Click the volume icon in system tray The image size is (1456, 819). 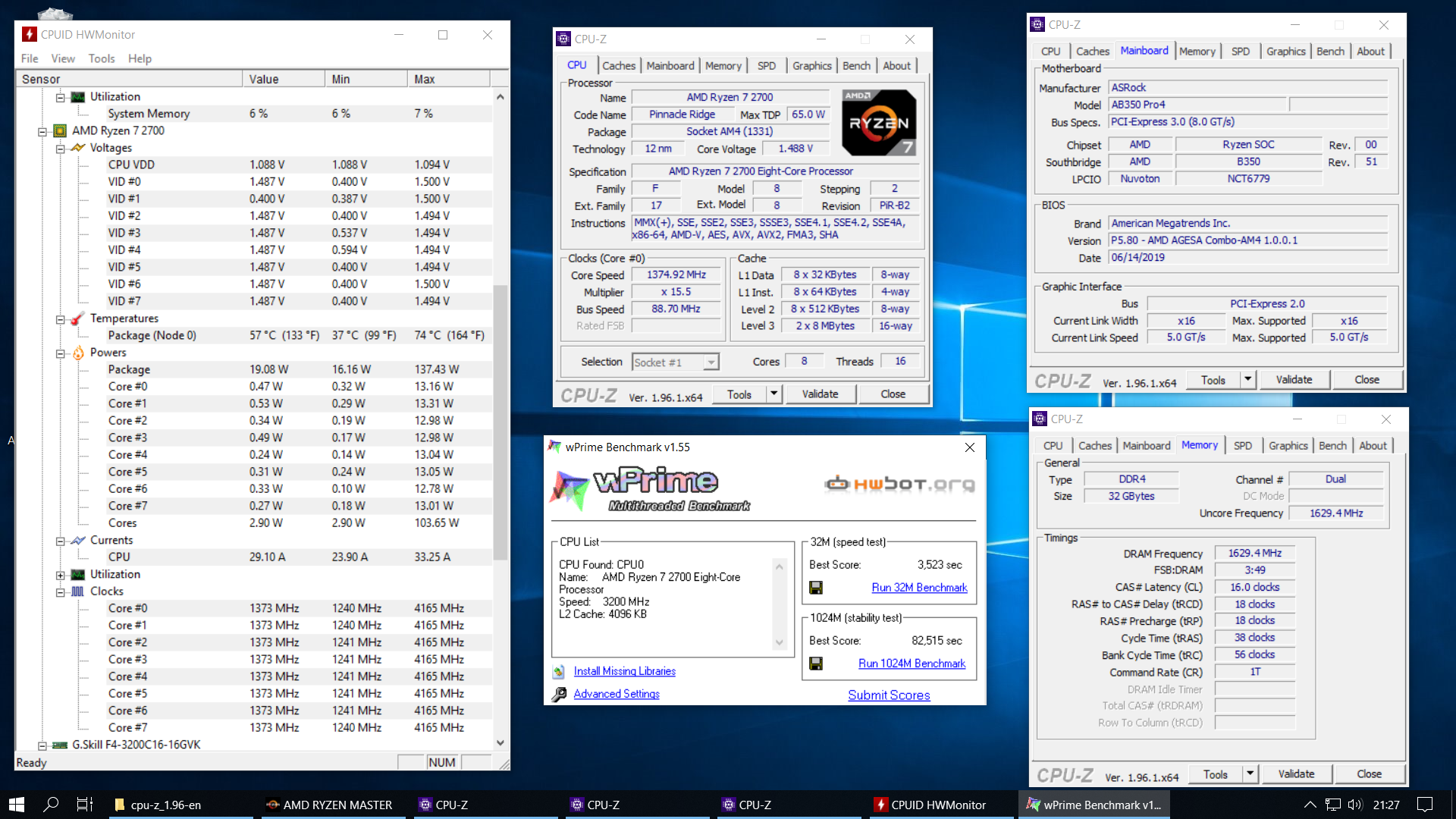click(1355, 805)
